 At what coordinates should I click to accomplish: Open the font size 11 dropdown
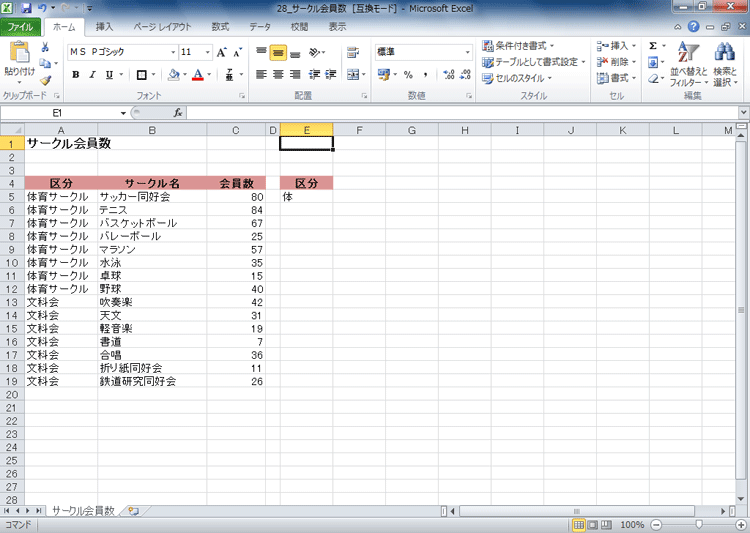[x=208, y=52]
